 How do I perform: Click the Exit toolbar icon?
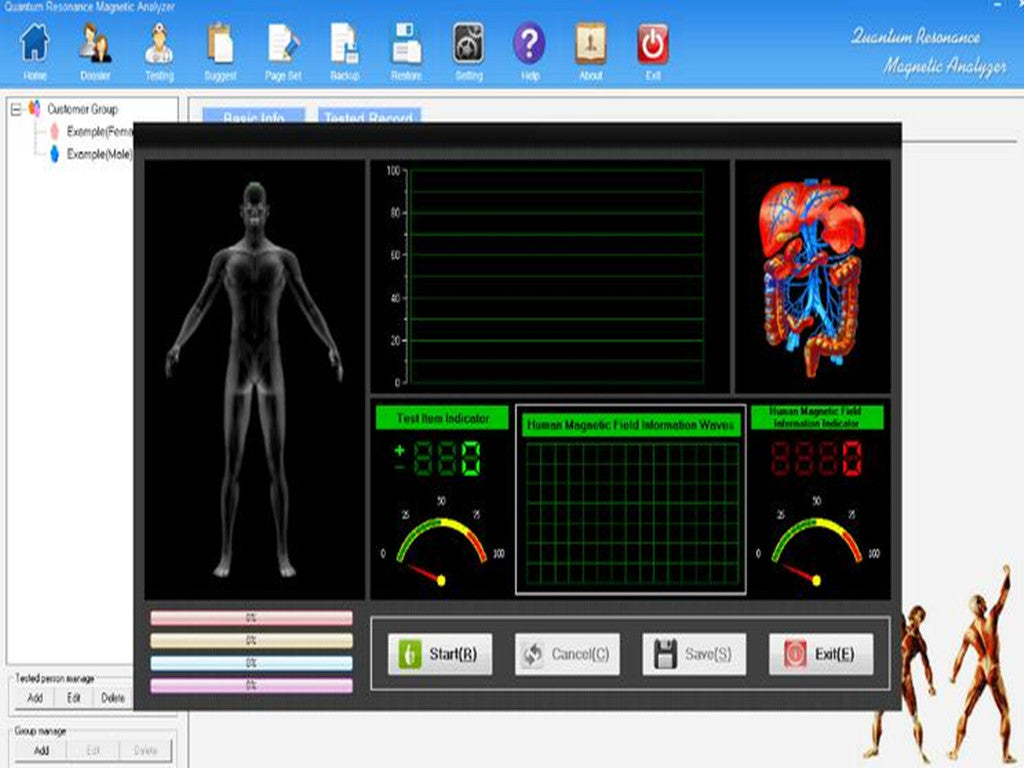click(x=652, y=47)
